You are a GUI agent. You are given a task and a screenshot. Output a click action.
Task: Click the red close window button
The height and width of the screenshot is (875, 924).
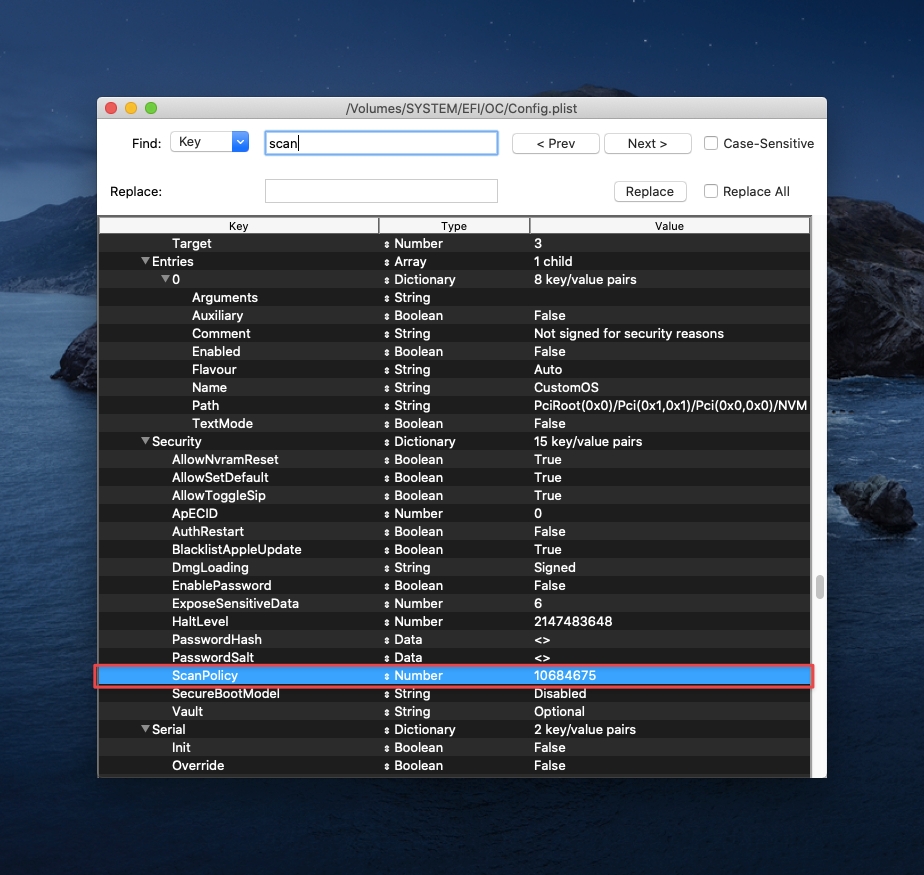(111, 108)
